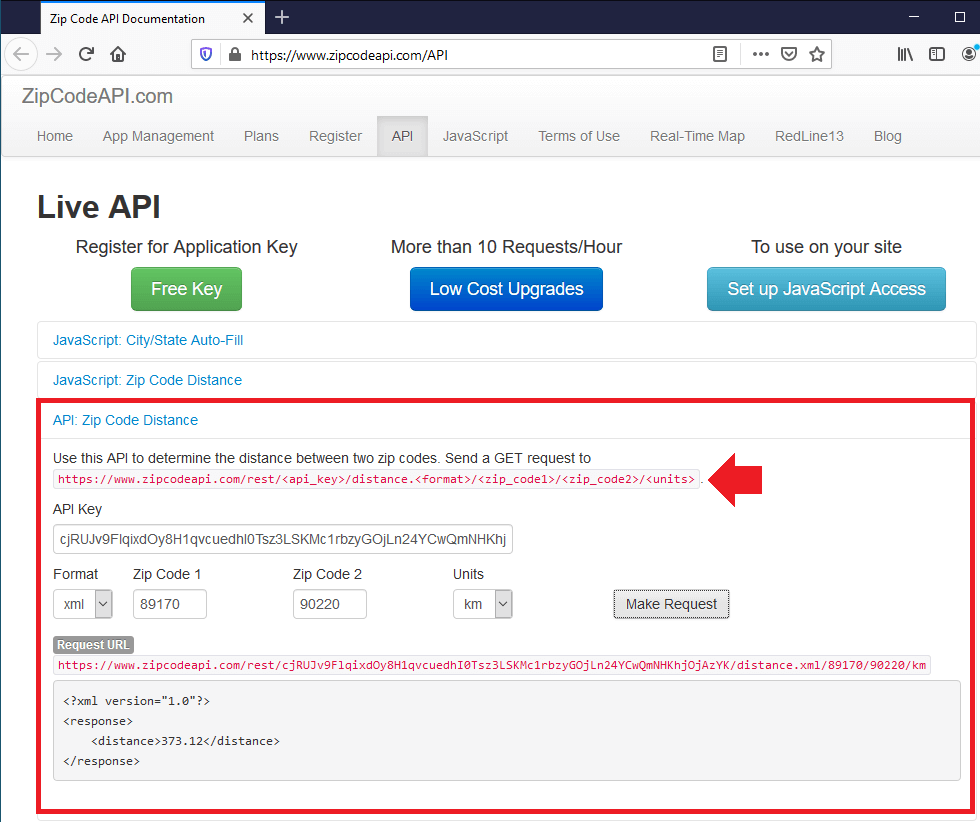Click the Request URL label badge
The height and width of the screenshot is (822, 980).
click(x=93, y=644)
